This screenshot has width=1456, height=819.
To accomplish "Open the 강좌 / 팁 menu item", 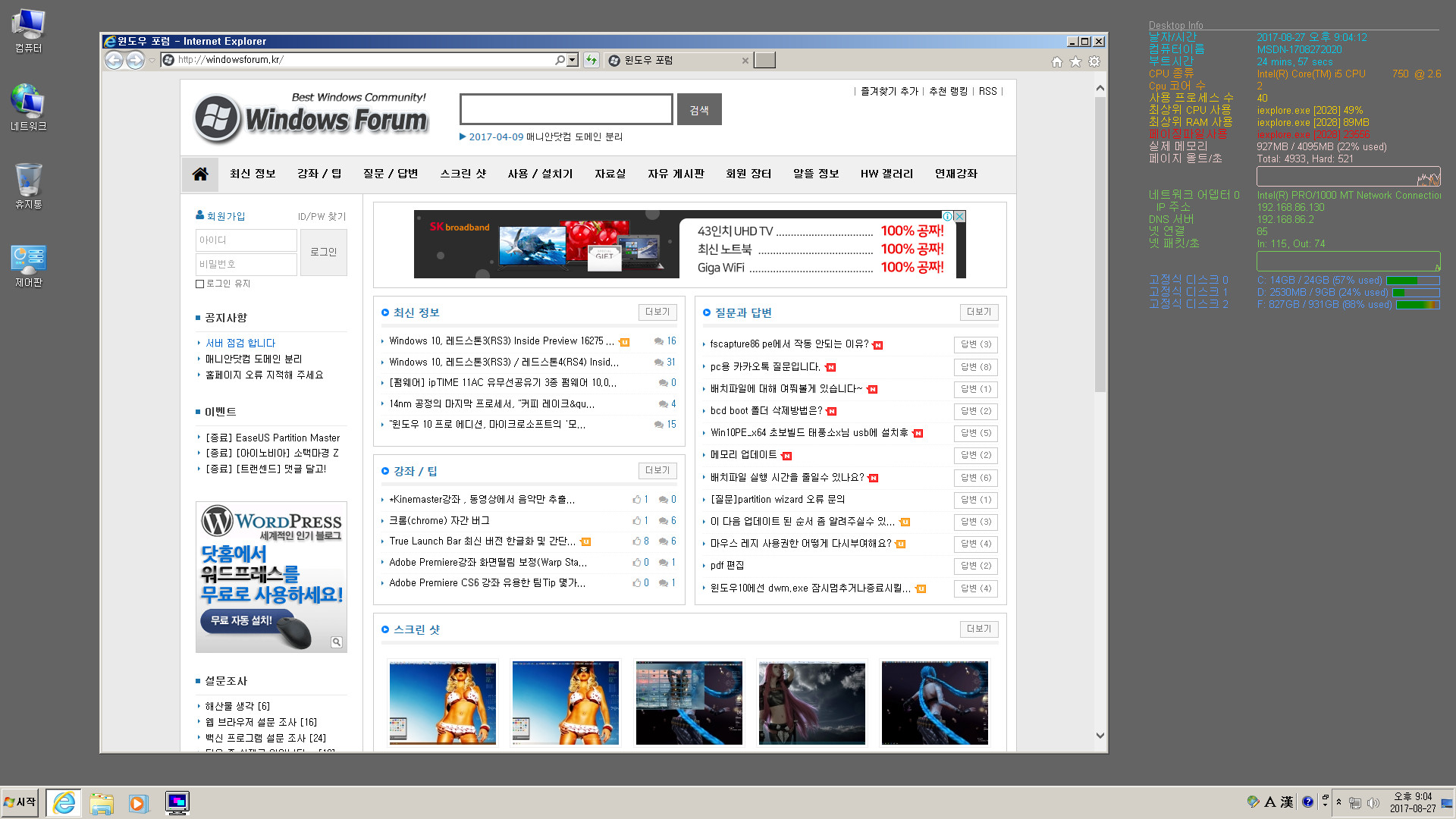I will pyautogui.click(x=319, y=174).
